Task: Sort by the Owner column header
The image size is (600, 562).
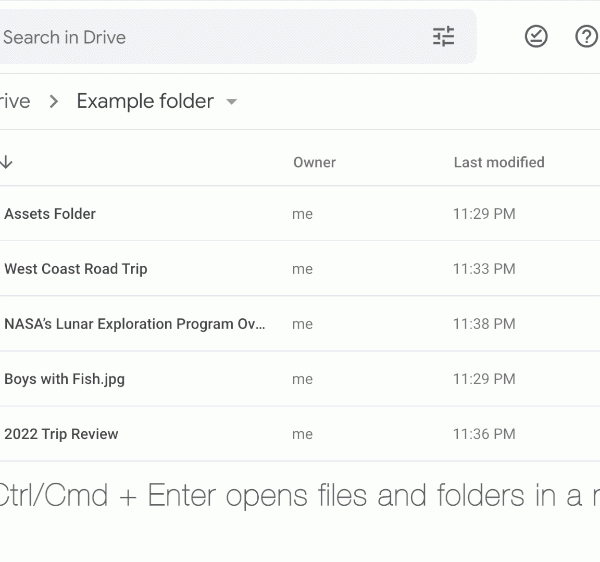Action: 314,162
